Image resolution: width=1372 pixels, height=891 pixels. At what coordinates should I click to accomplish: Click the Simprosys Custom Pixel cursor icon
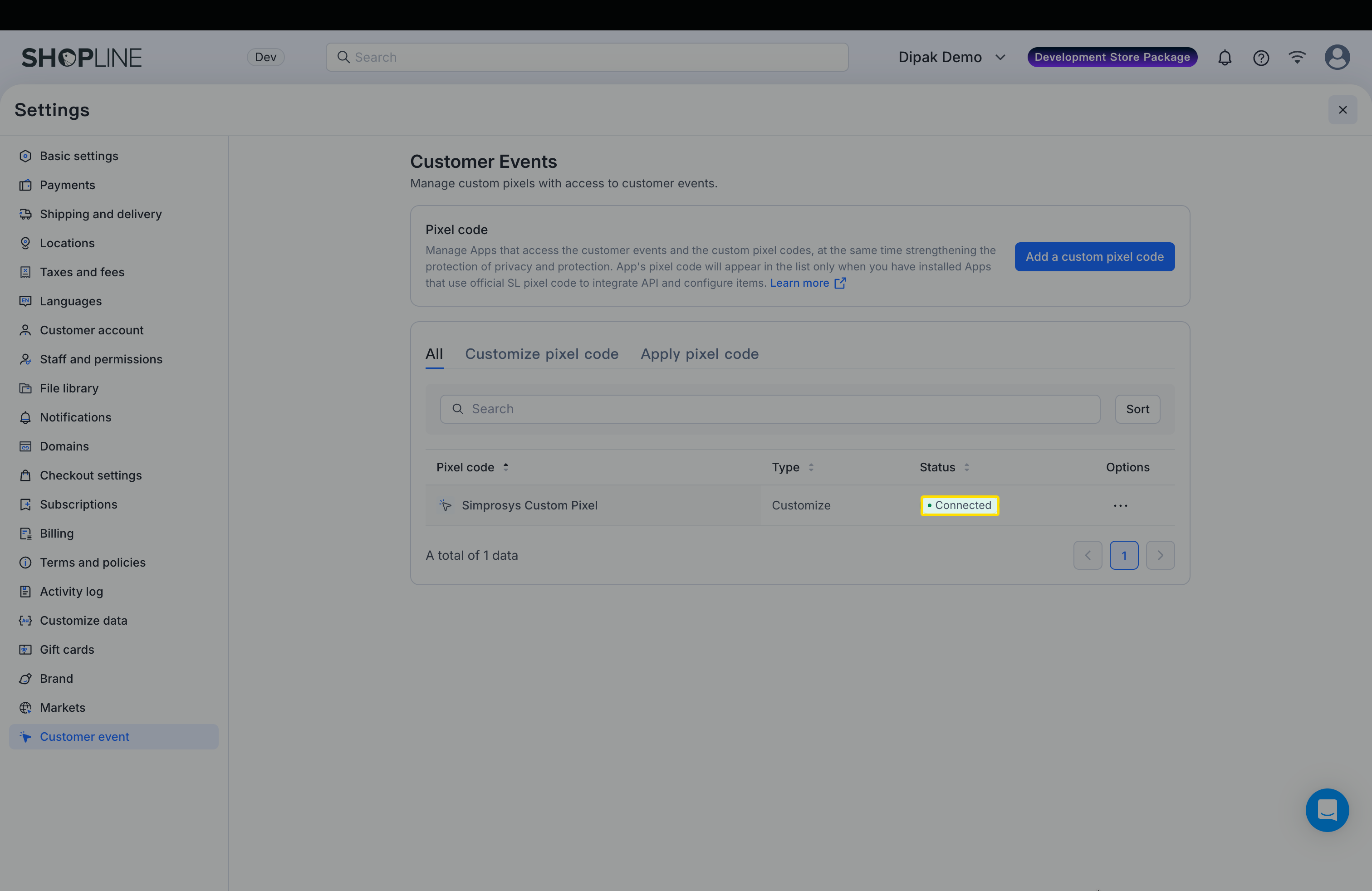(x=445, y=505)
